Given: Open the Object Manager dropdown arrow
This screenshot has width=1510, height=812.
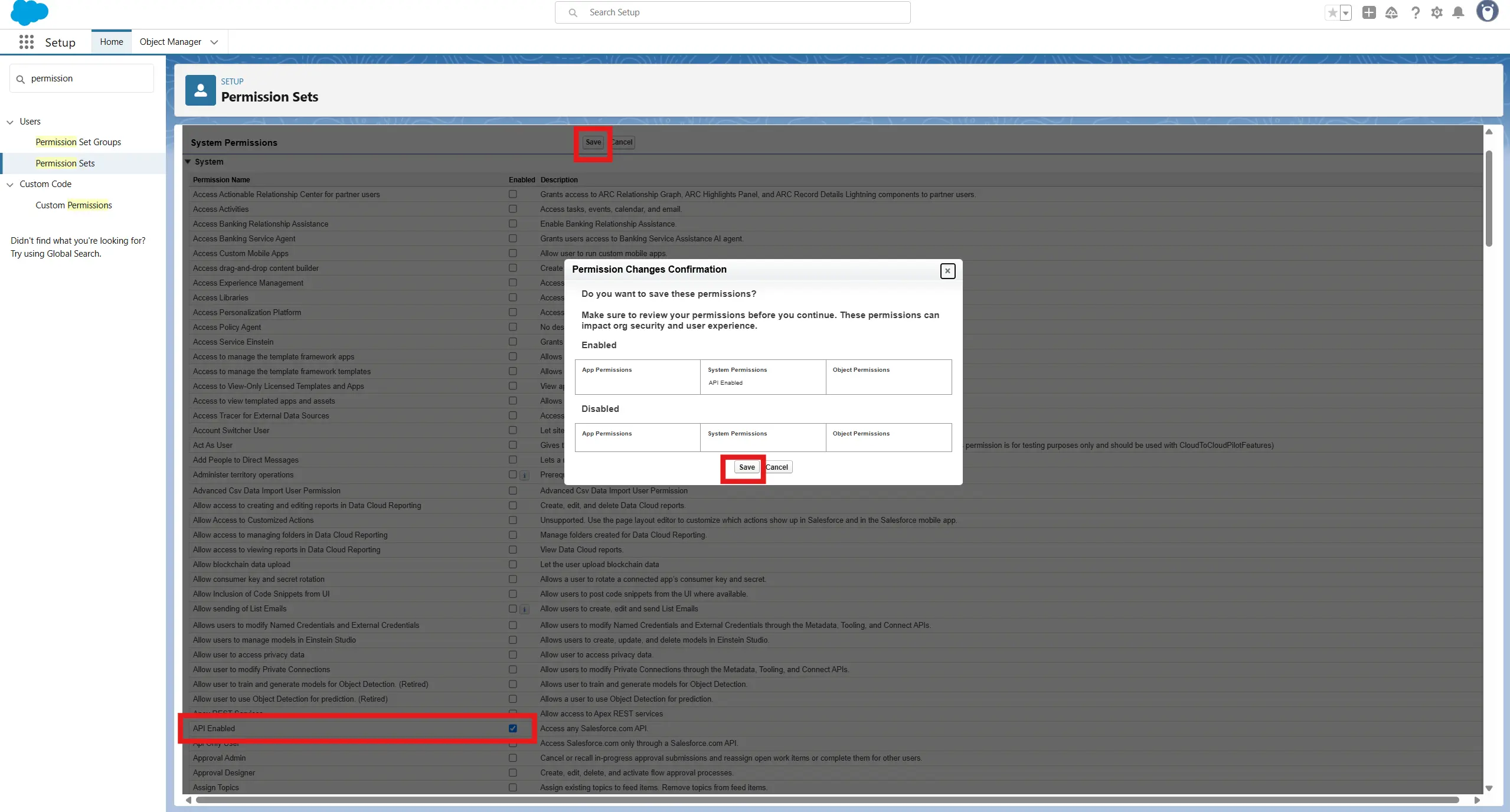Looking at the screenshot, I should pos(214,42).
